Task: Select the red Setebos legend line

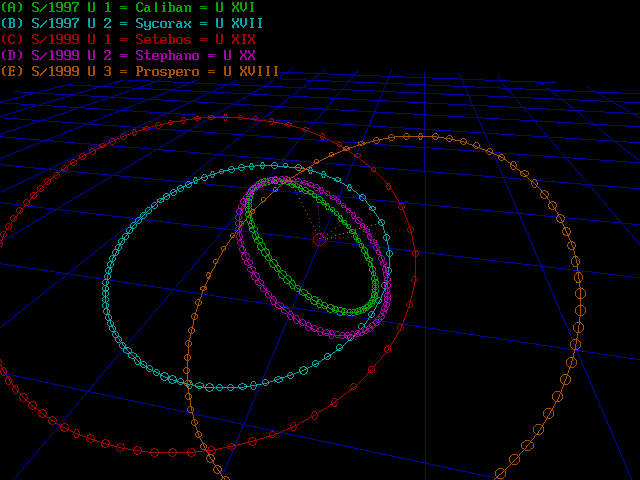Action: (128, 40)
